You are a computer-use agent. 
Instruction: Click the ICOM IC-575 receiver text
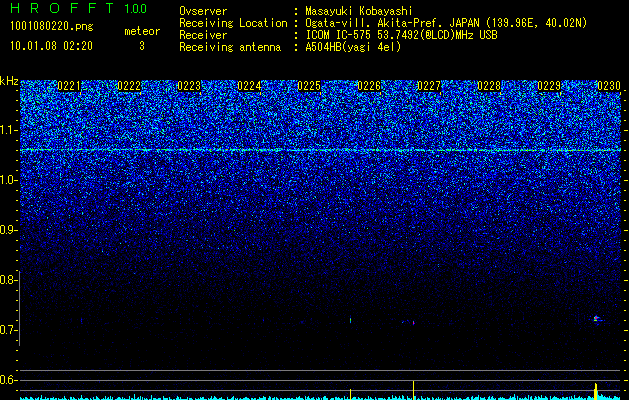click(401, 35)
